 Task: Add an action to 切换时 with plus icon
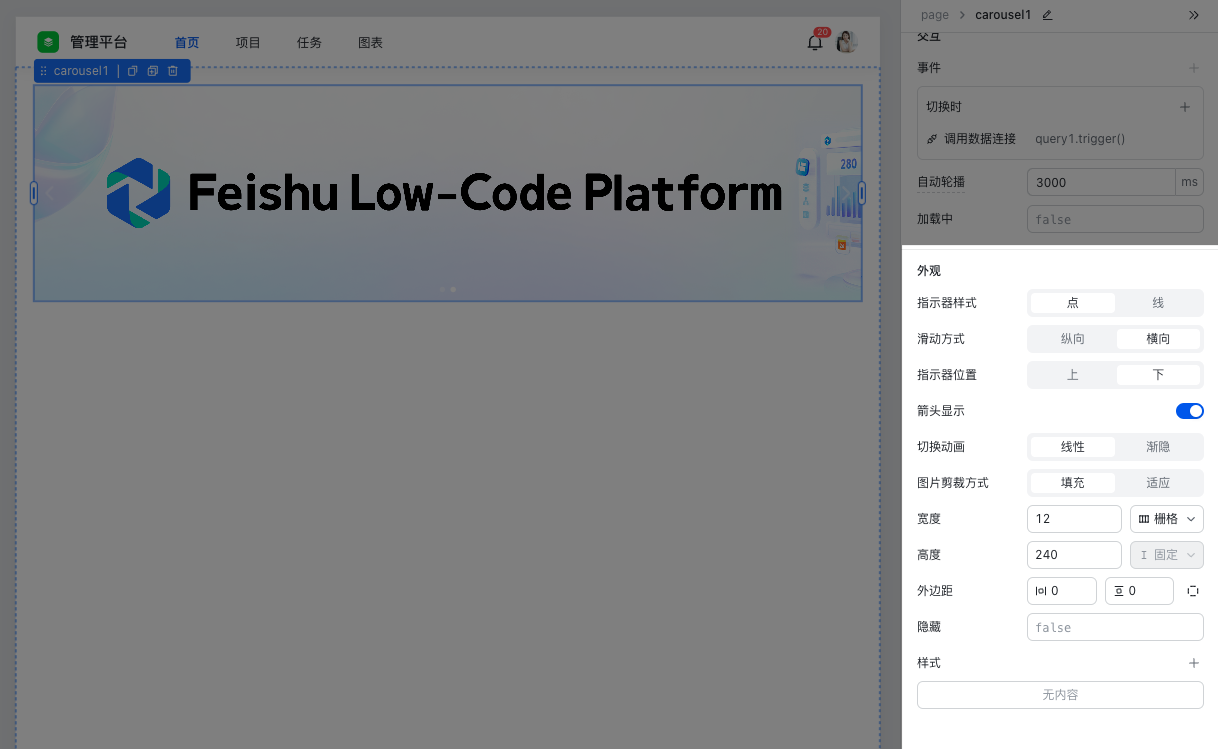[x=1185, y=107]
